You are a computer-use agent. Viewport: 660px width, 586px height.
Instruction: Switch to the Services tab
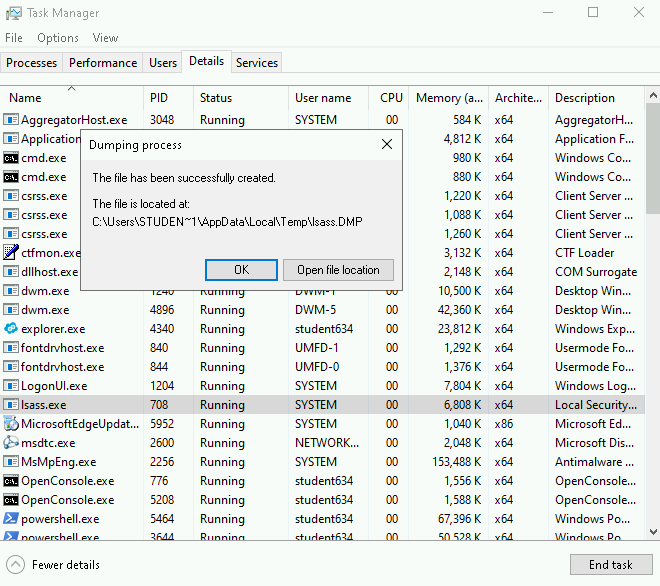point(257,63)
